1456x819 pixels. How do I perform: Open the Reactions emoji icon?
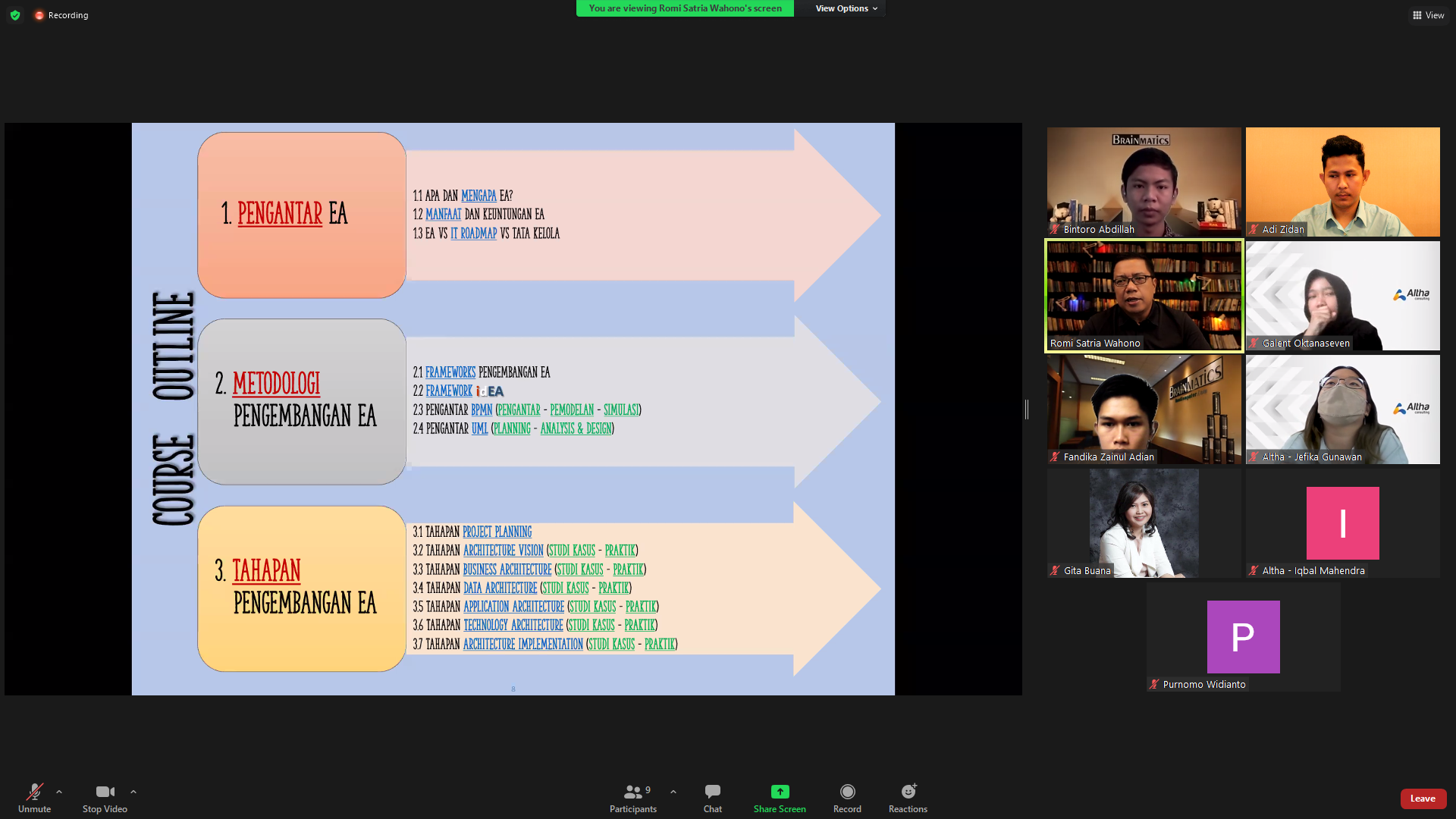tap(908, 792)
